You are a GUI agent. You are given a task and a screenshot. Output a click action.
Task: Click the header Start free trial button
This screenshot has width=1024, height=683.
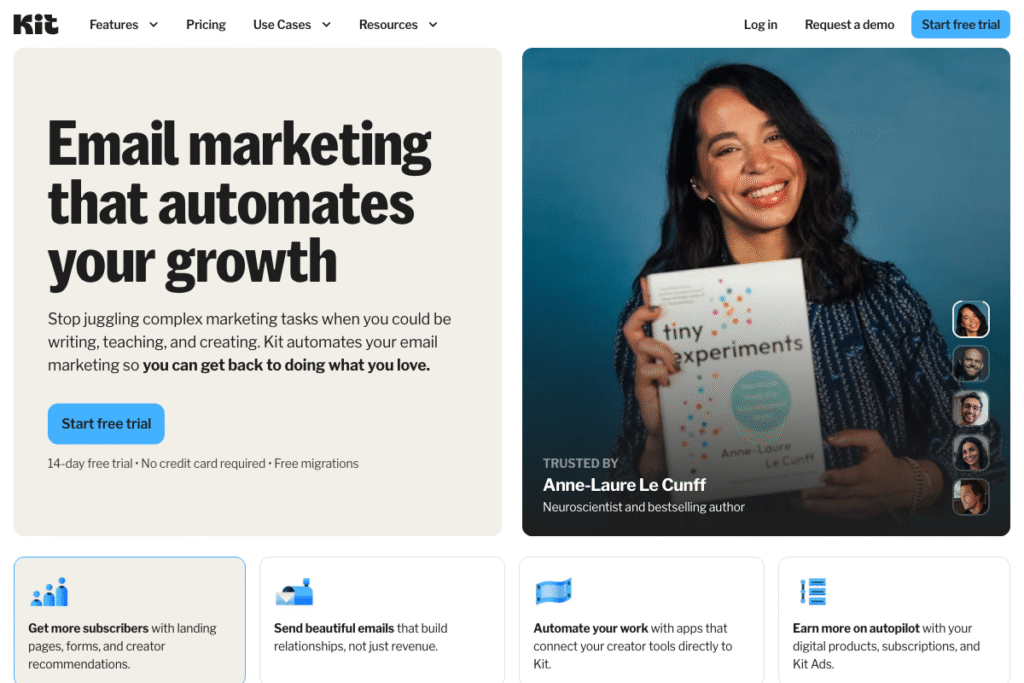[960, 25]
